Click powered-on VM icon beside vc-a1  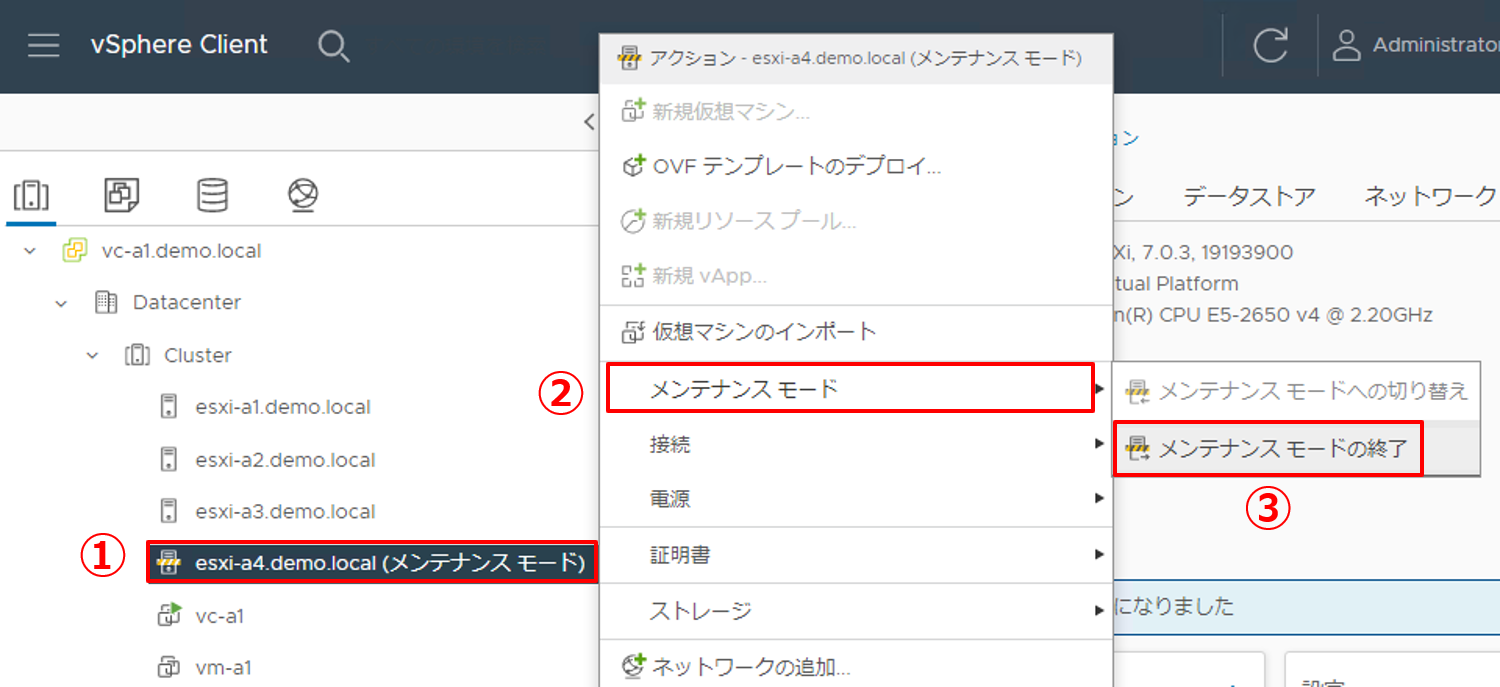coord(169,616)
